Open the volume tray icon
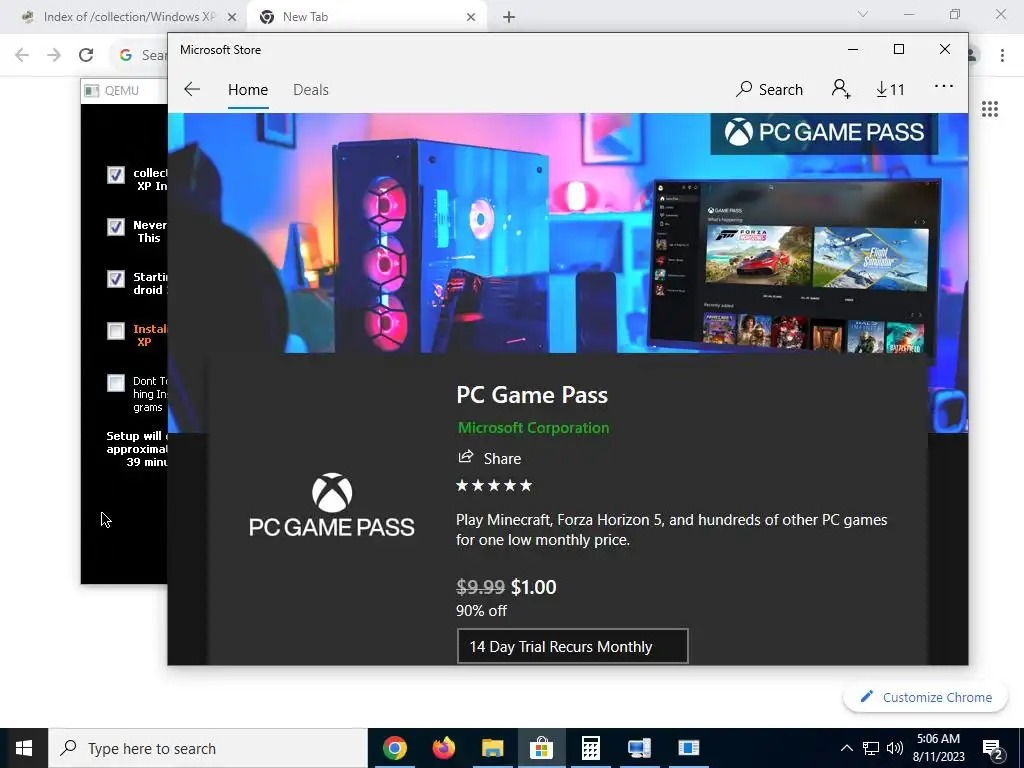Image resolution: width=1024 pixels, height=768 pixels. [895, 748]
